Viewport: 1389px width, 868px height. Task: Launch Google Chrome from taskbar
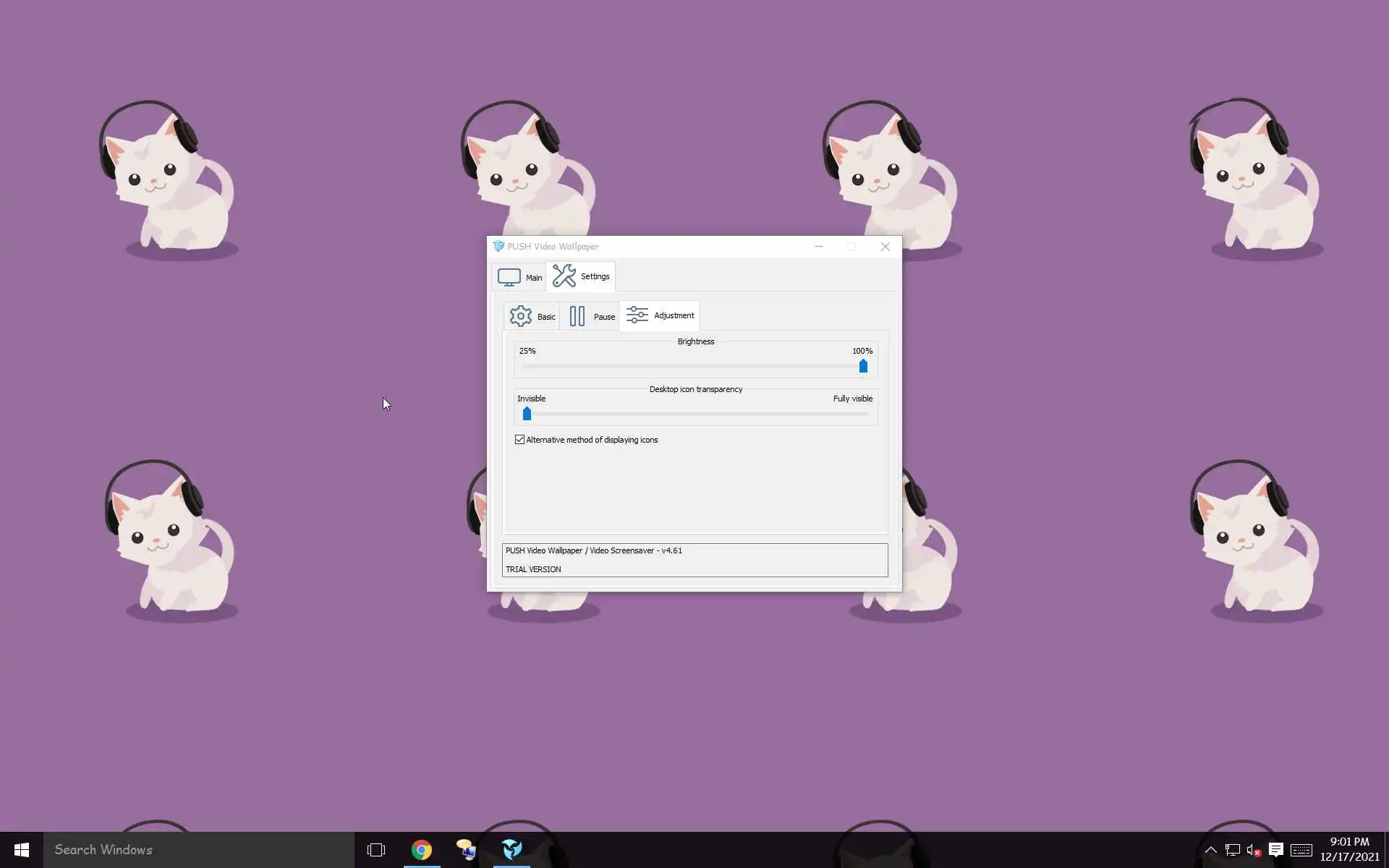[x=422, y=850]
